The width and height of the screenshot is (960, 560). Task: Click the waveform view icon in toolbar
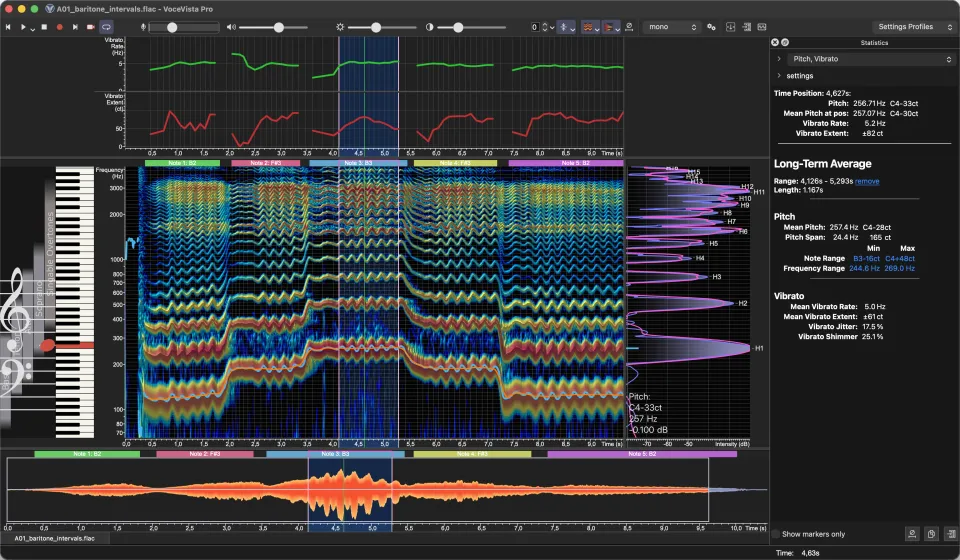pyautogui.click(x=762, y=27)
